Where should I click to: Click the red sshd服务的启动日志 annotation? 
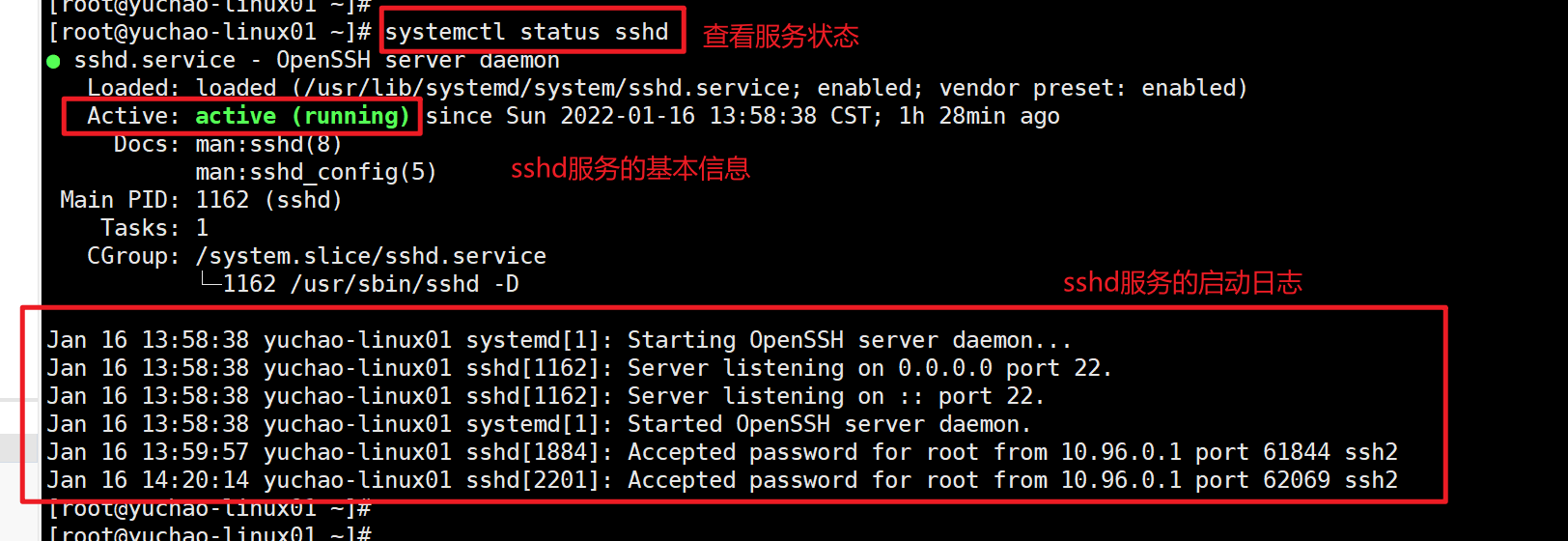pyautogui.click(x=1182, y=283)
